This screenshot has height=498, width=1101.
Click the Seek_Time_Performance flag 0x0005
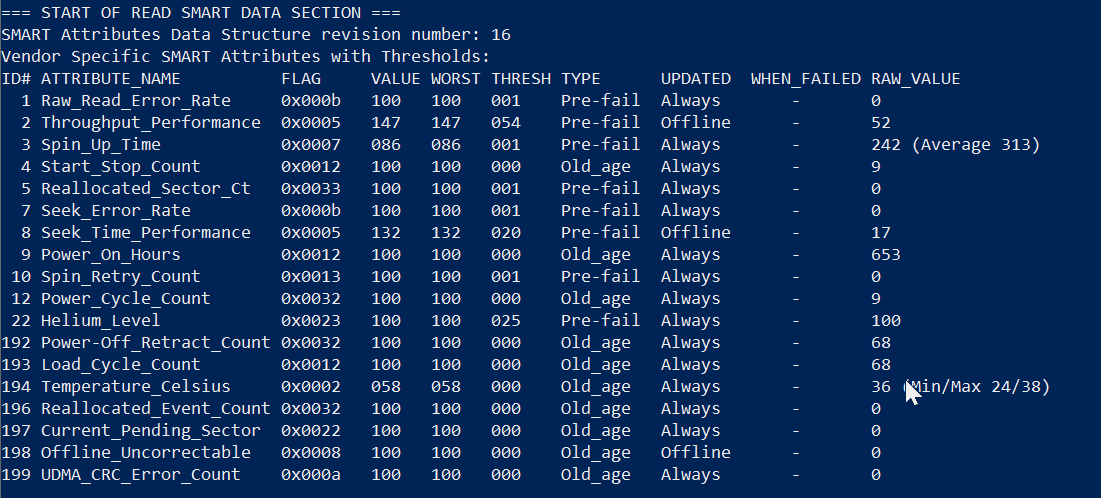[311, 232]
